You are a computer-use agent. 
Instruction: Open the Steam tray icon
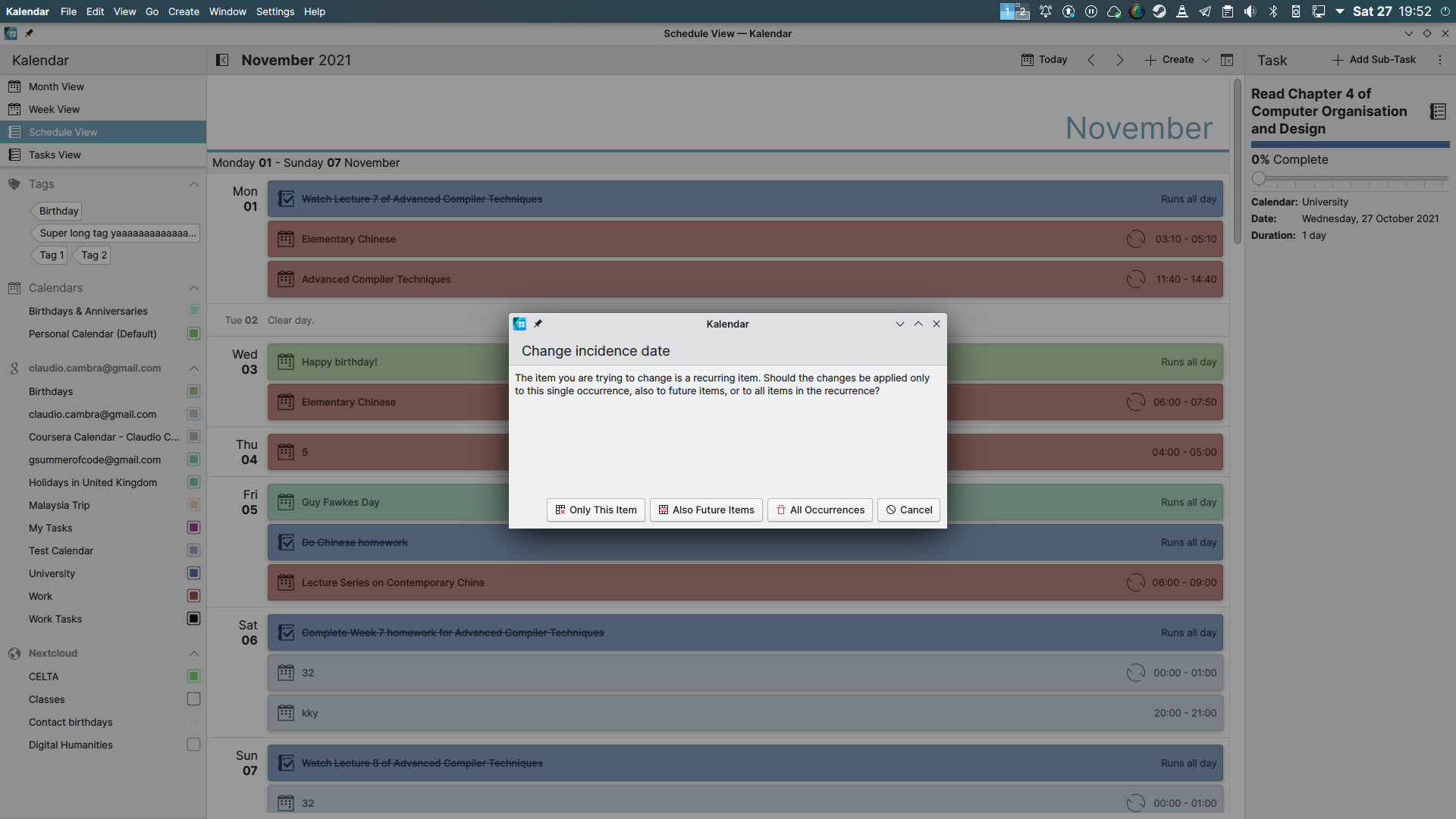(1159, 11)
